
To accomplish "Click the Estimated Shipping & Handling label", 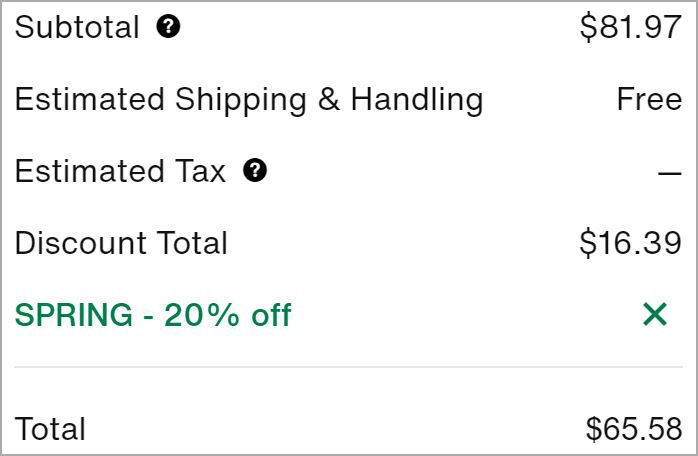I will pyautogui.click(x=249, y=99).
